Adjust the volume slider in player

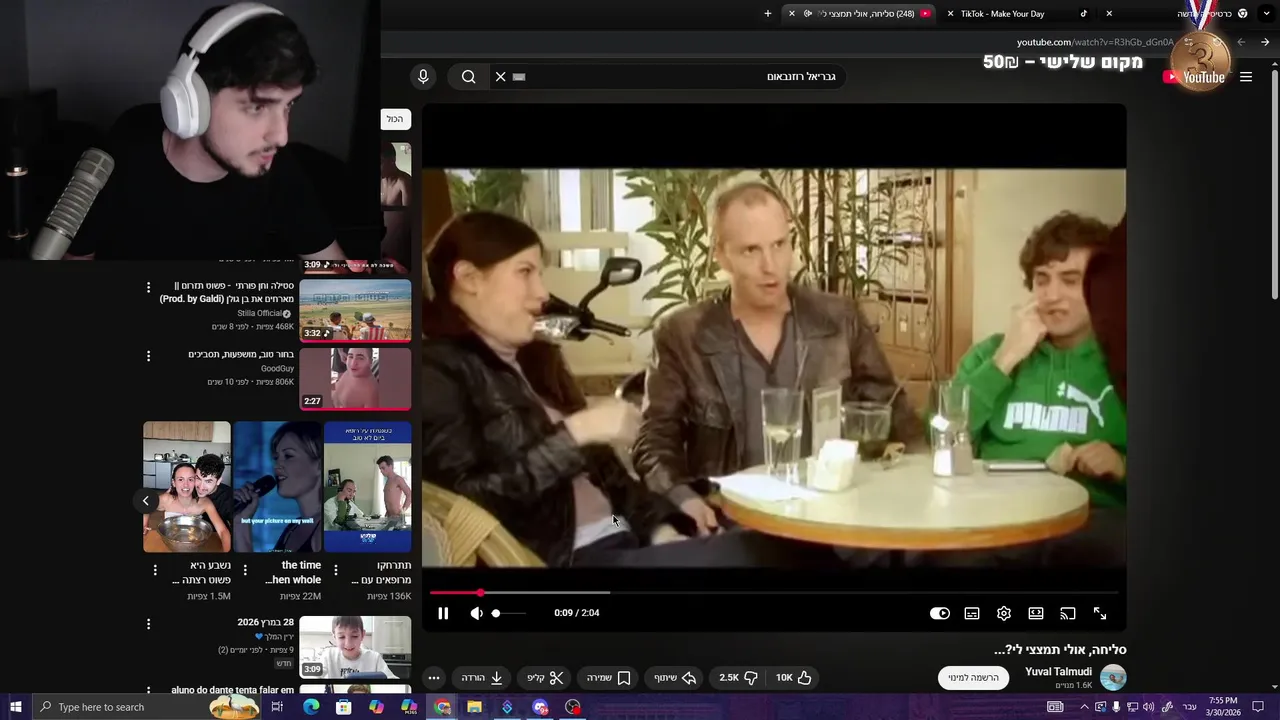(x=509, y=613)
